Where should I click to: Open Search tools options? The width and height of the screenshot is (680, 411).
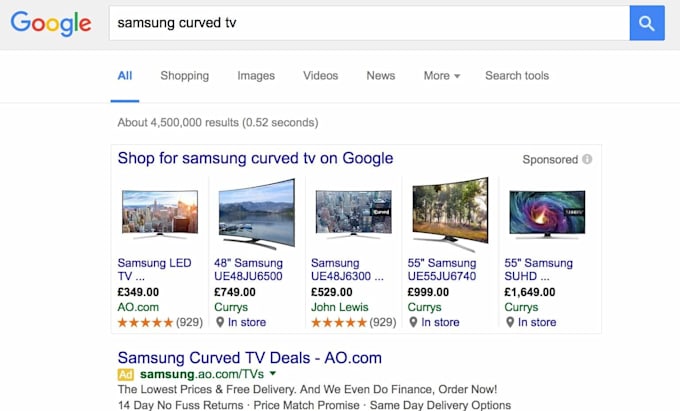click(516, 76)
